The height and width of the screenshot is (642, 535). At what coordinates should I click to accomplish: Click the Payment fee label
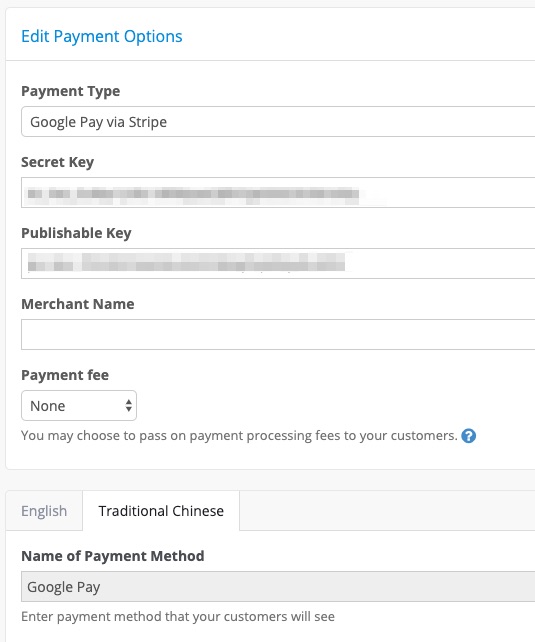[65, 375]
